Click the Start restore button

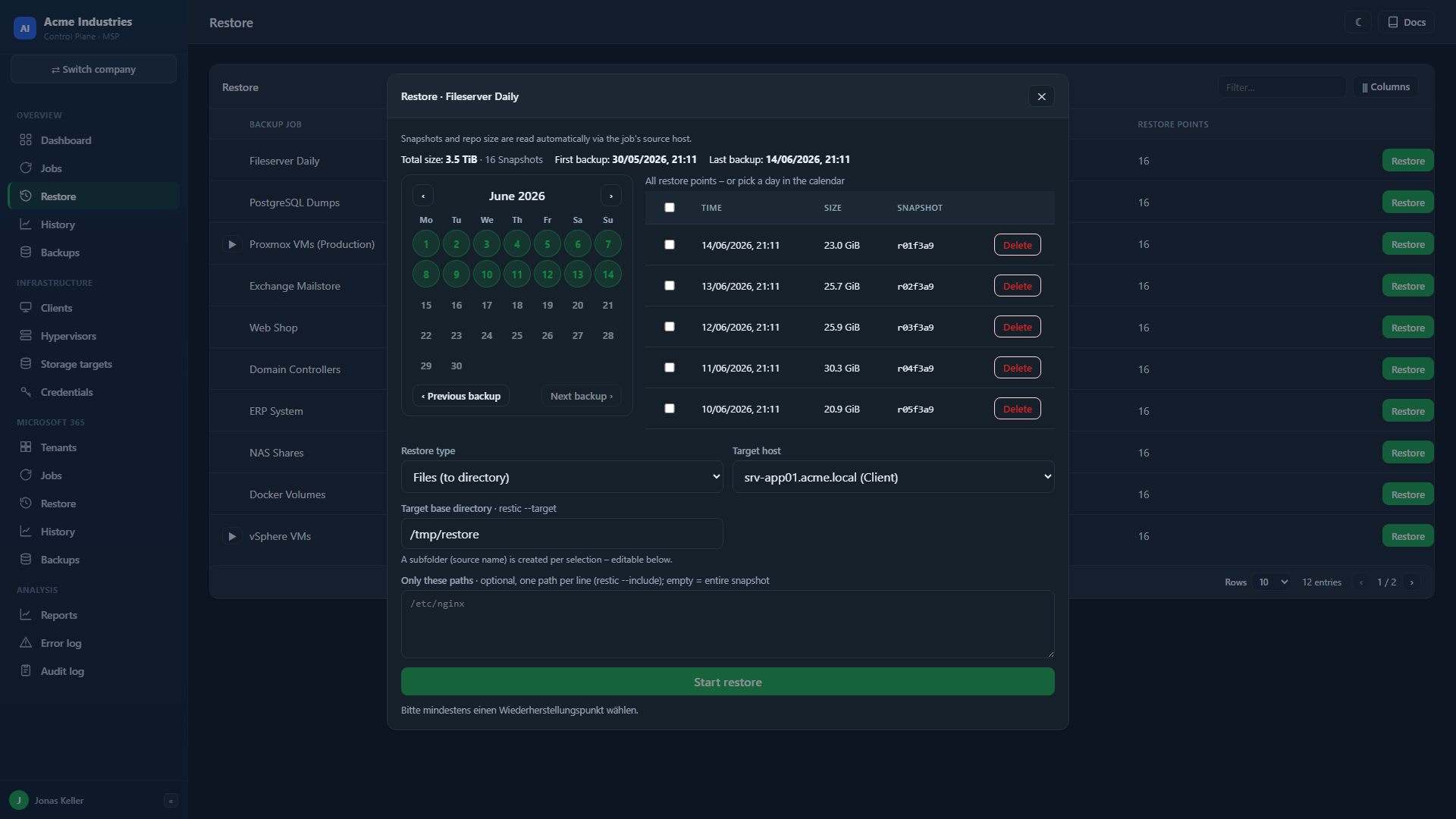(728, 682)
